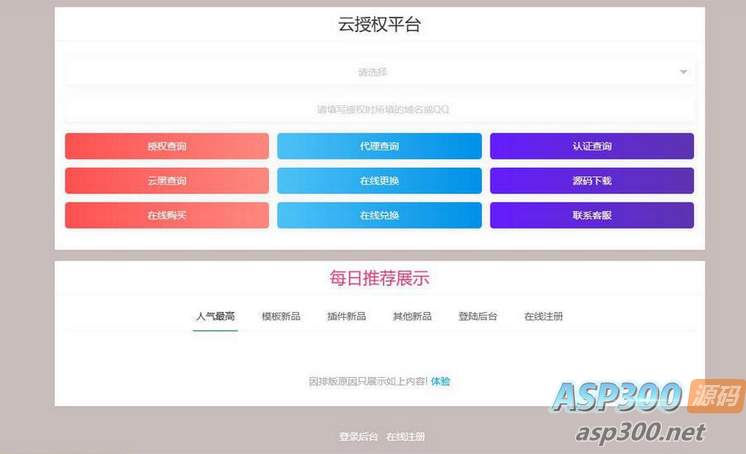Click the 请选择 select box
Viewport: 746px width, 454px height.
coord(379,72)
